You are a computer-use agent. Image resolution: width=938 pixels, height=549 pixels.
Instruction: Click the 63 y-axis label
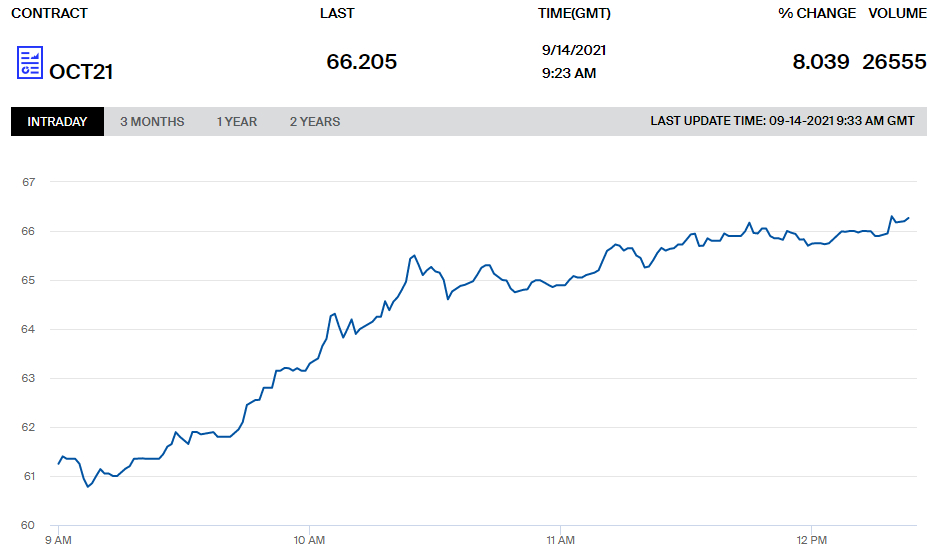28,378
